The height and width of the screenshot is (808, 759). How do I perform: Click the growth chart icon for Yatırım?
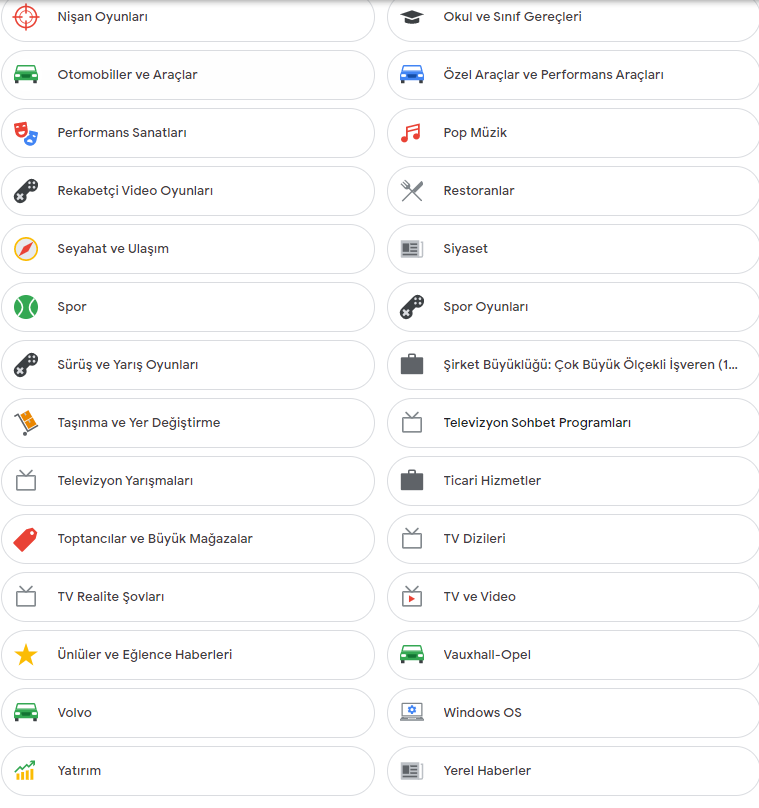point(25,770)
